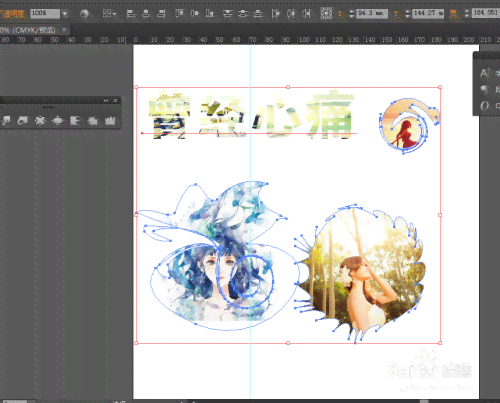
Task: Select the Pucker tool
Action: [40, 120]
